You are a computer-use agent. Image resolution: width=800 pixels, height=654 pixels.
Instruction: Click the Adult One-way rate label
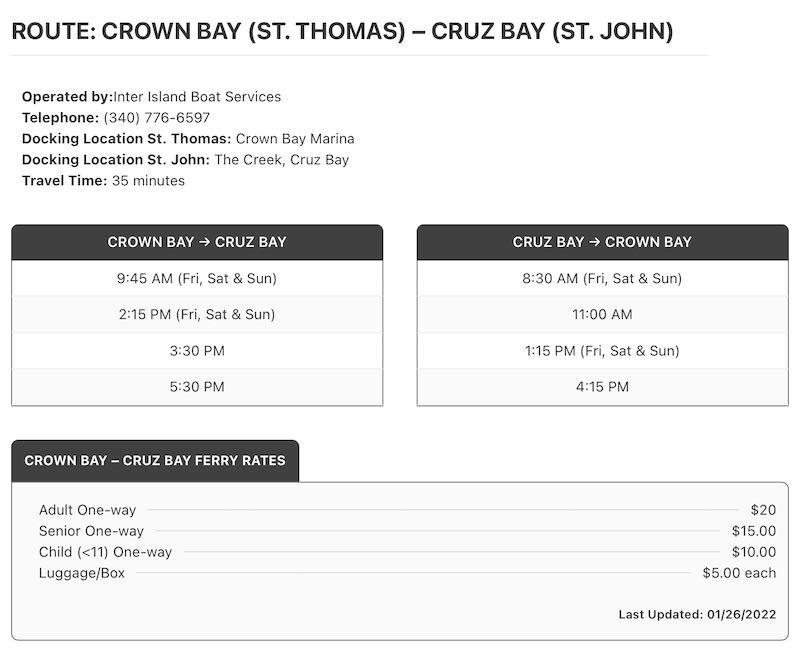87,510
